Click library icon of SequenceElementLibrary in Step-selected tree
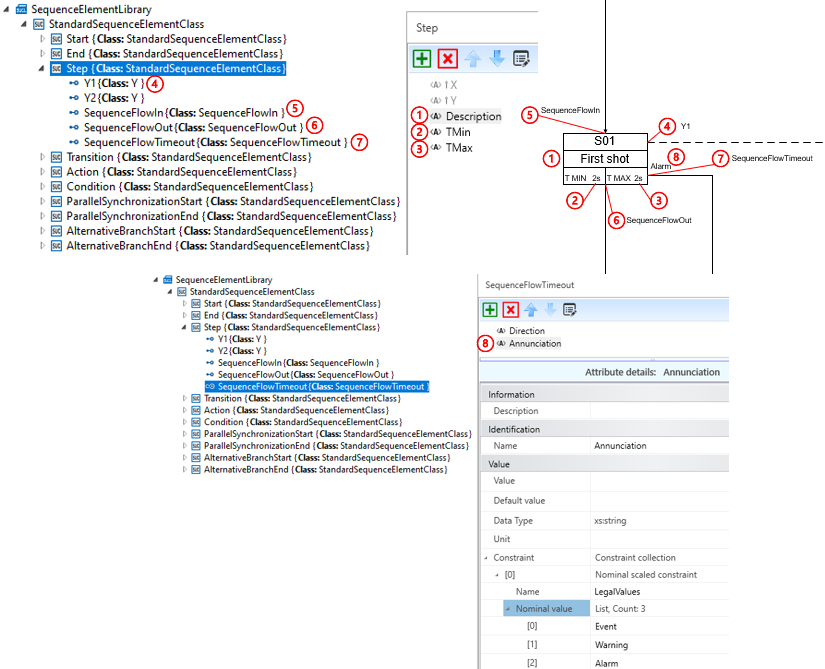Viewport: 825px width, 669px height. point(22,9)
